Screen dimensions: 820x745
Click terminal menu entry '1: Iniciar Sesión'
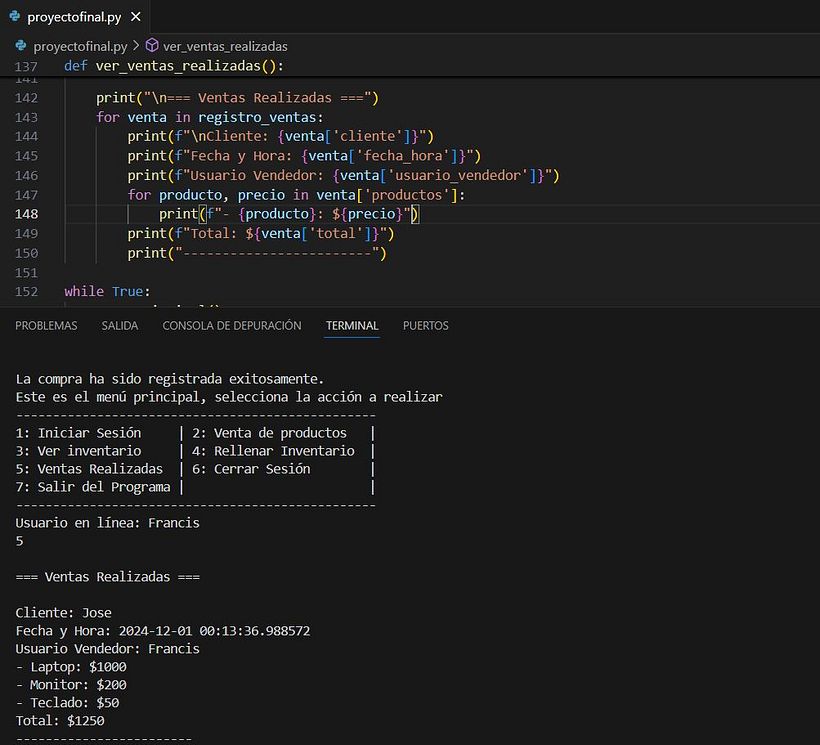pos(78,433)
